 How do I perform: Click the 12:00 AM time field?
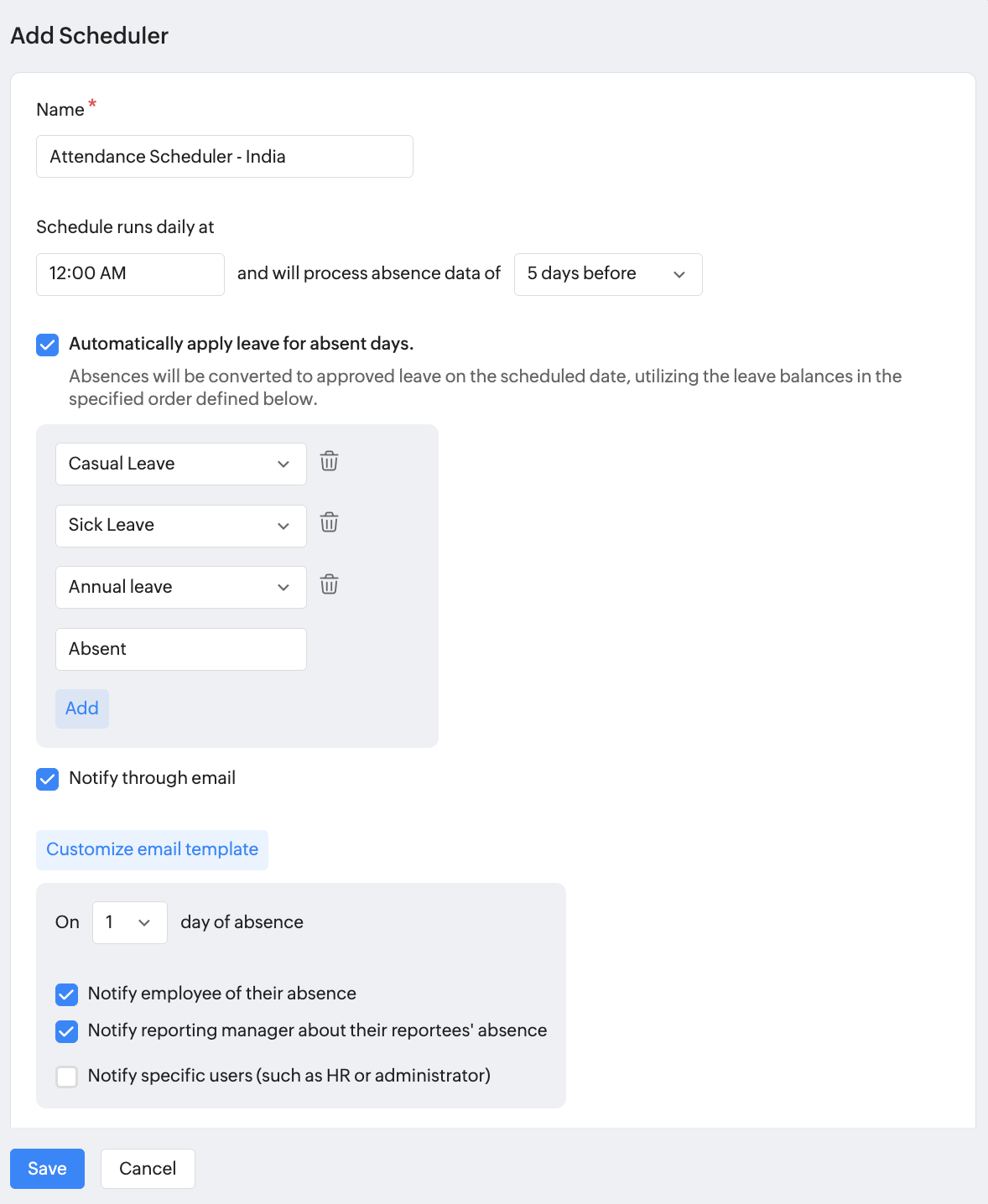[x=130, y=274]
